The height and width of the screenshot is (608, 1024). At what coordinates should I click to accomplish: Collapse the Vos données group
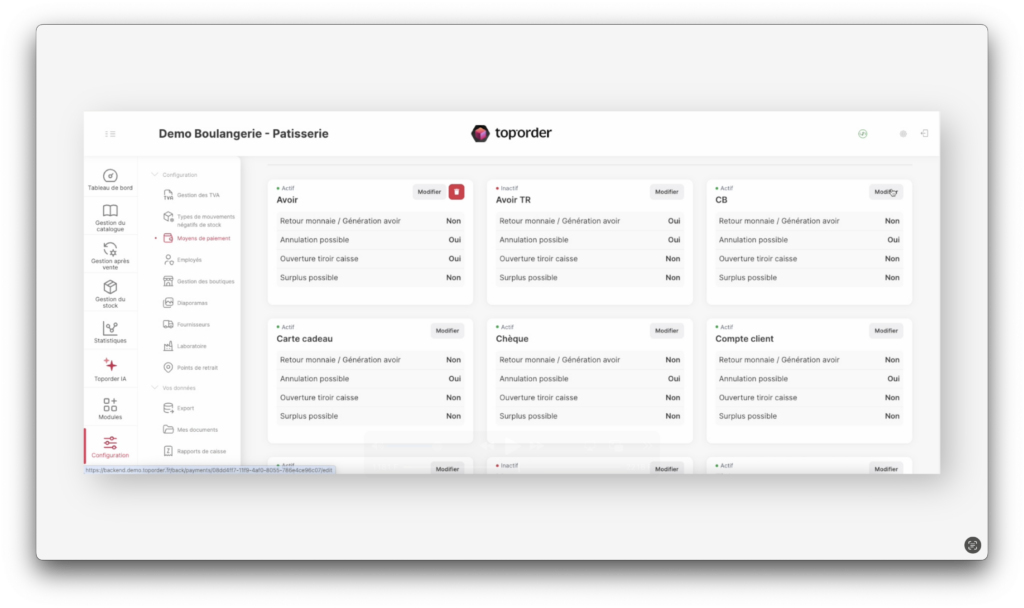coord(155,387)
